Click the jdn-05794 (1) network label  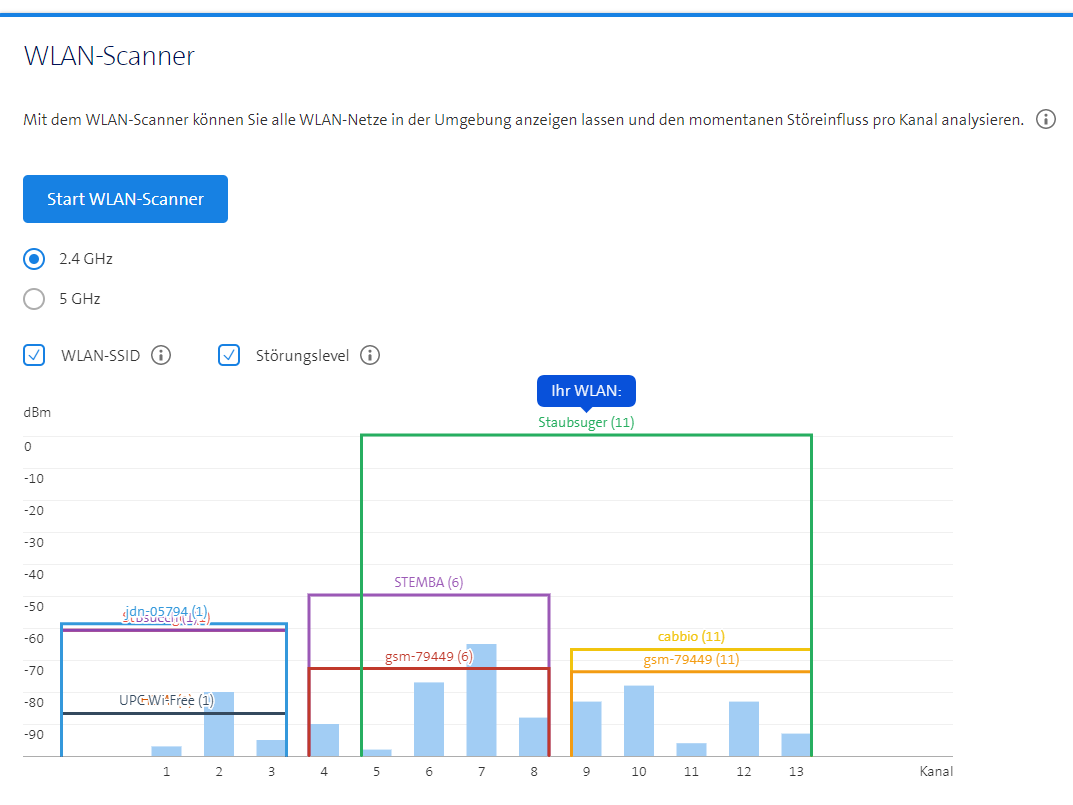pos(166,610)
